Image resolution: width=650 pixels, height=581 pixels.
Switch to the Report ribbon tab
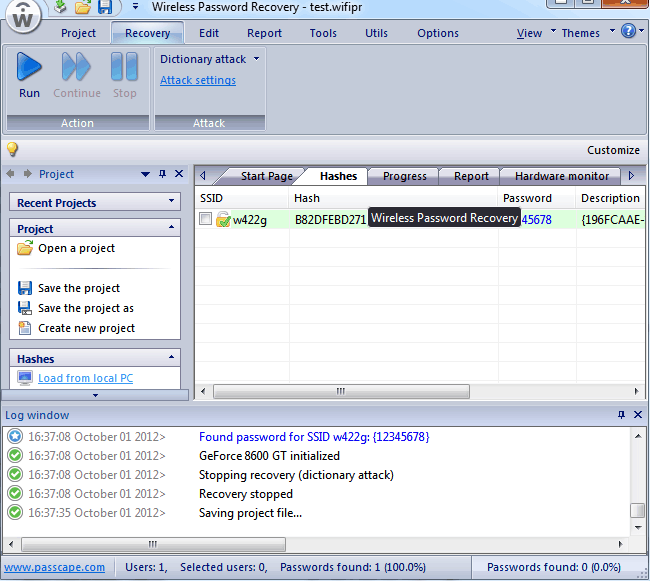point(264,33)
